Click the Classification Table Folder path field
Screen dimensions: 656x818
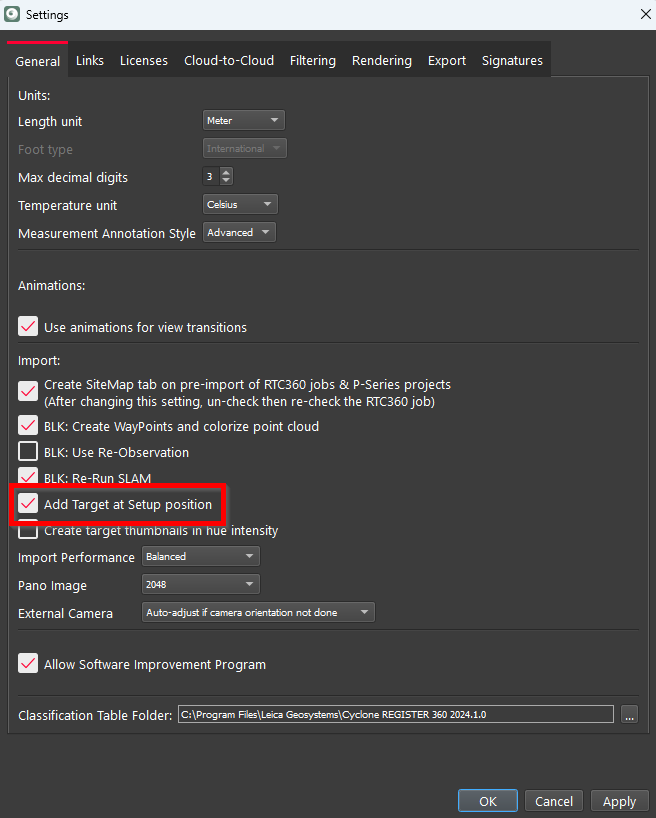pyautogui.click(x=395, y=714)
